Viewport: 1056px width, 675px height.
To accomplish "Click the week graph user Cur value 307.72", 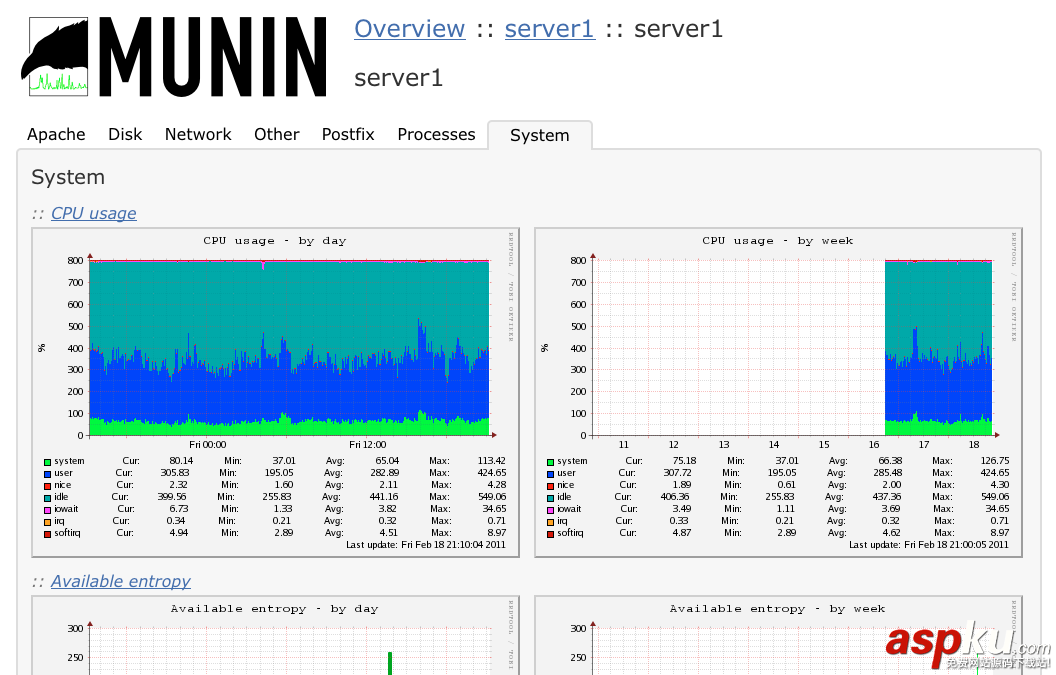I will (676, 473).
